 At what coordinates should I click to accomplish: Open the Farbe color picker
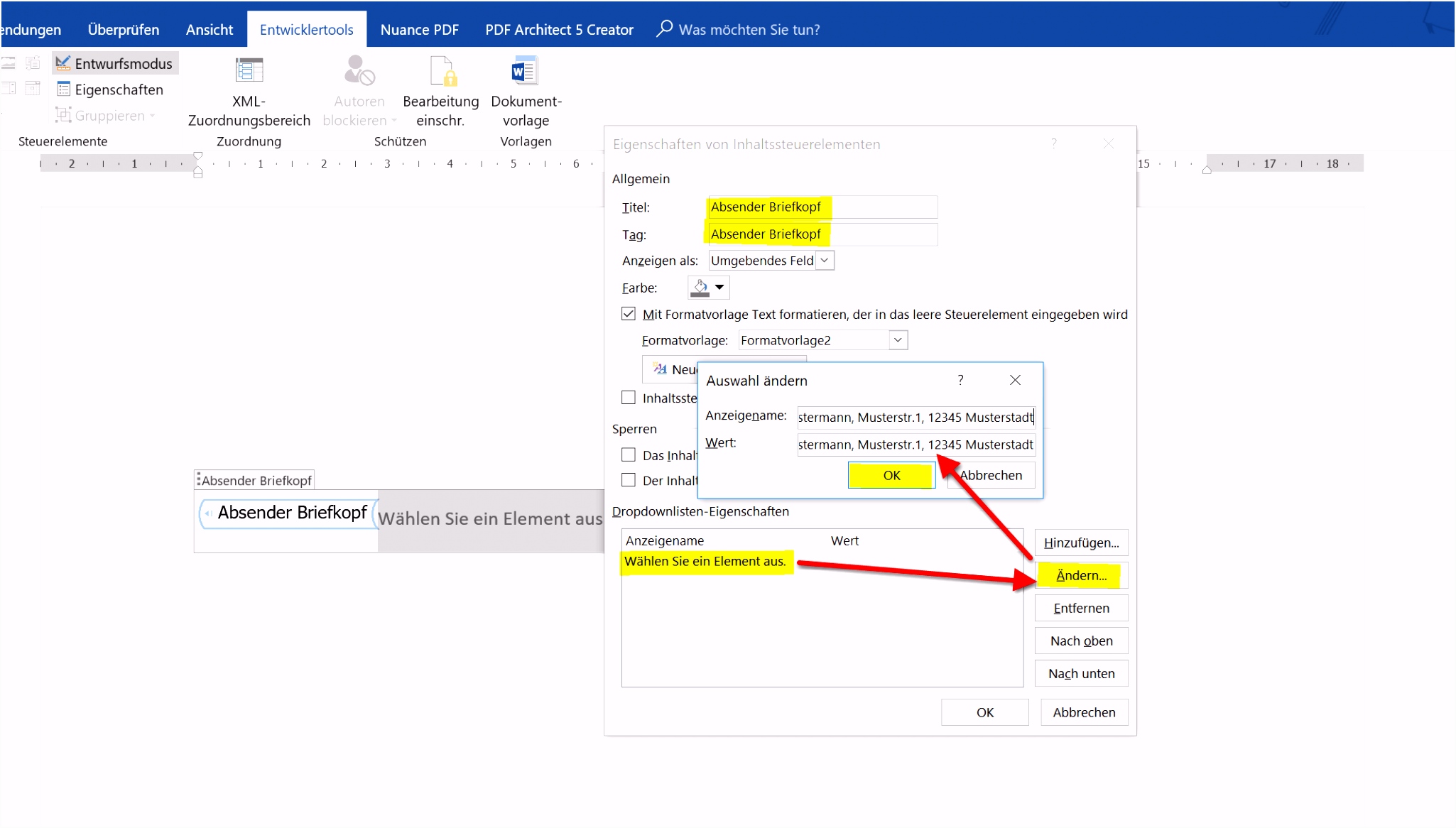(709, 288)
